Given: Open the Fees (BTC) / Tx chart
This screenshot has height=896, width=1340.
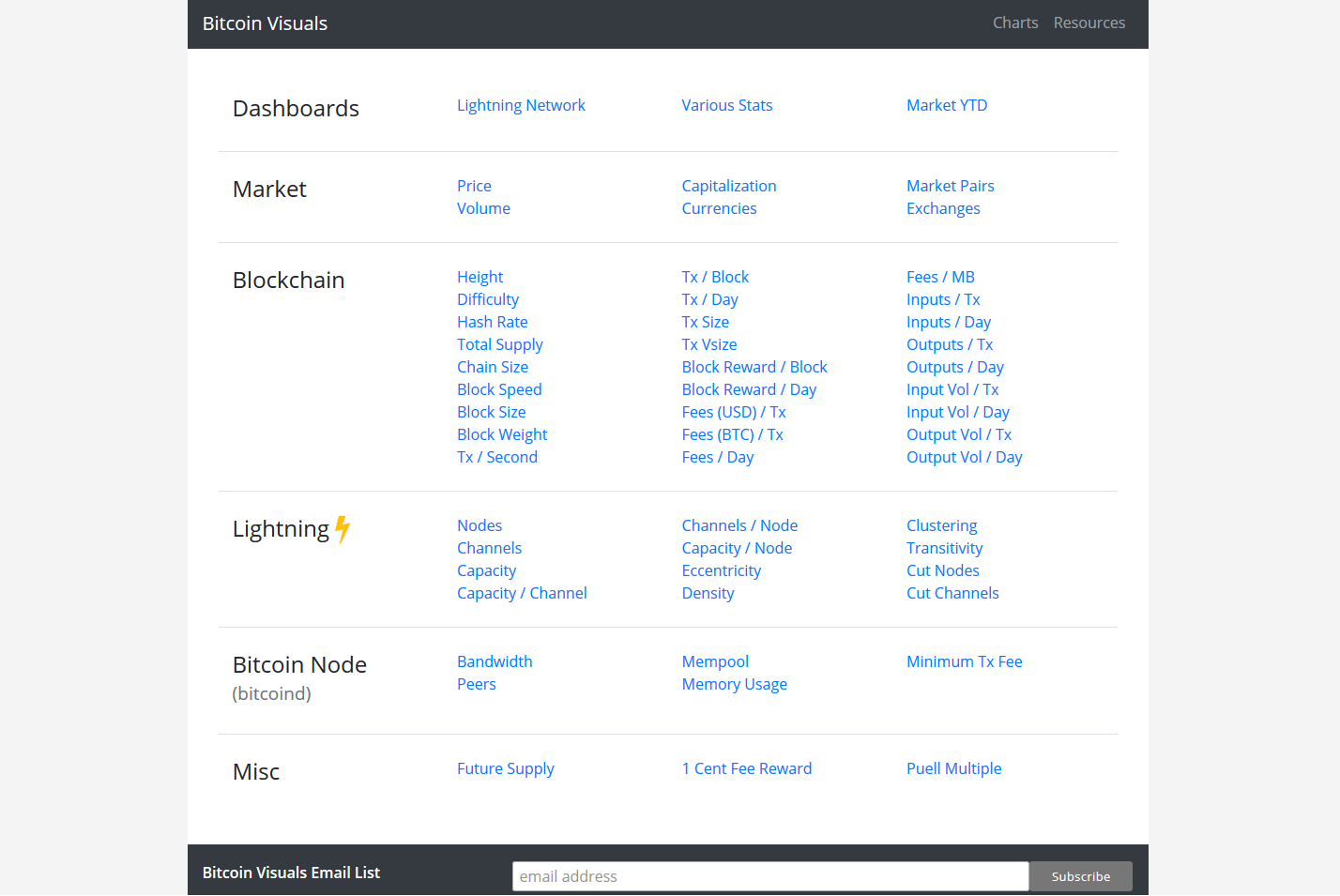Looking at the screenshot, I should pos(733,434).
